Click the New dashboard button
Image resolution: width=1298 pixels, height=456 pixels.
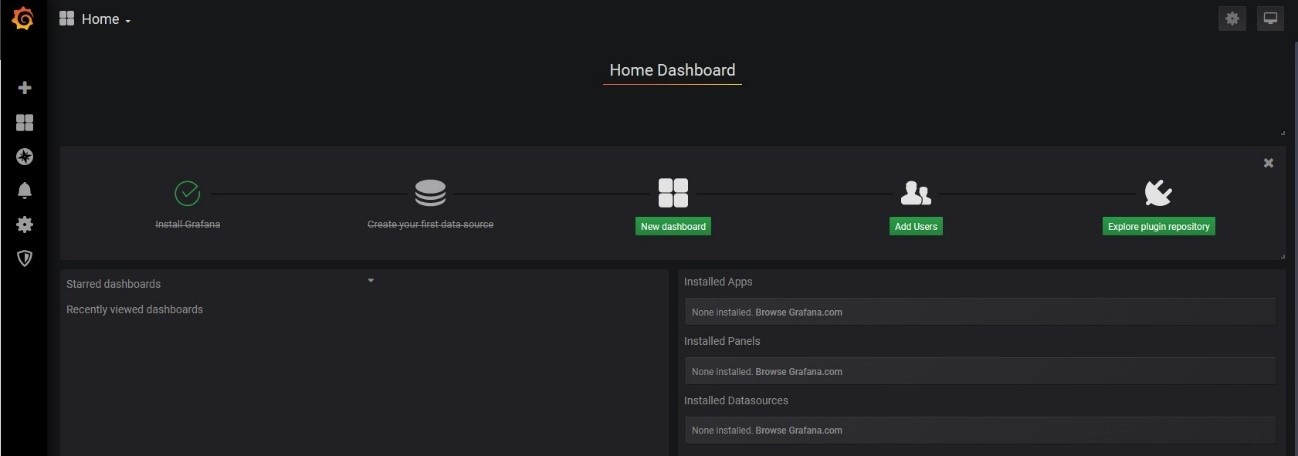[x=673, y=227]
